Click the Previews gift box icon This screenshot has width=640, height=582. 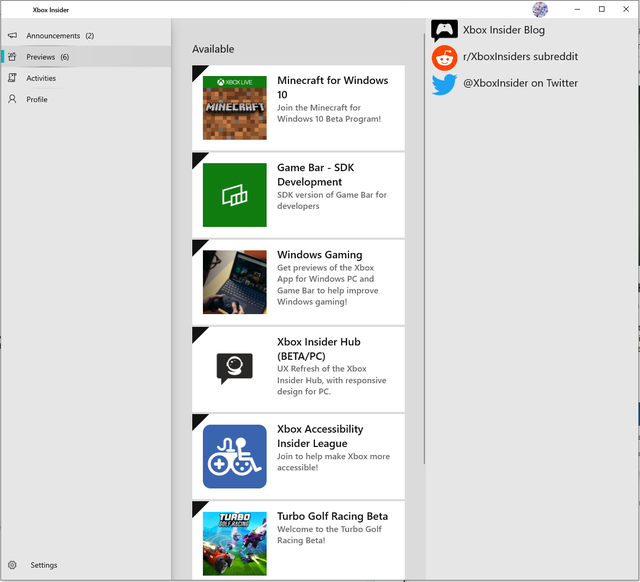[13, 57]
